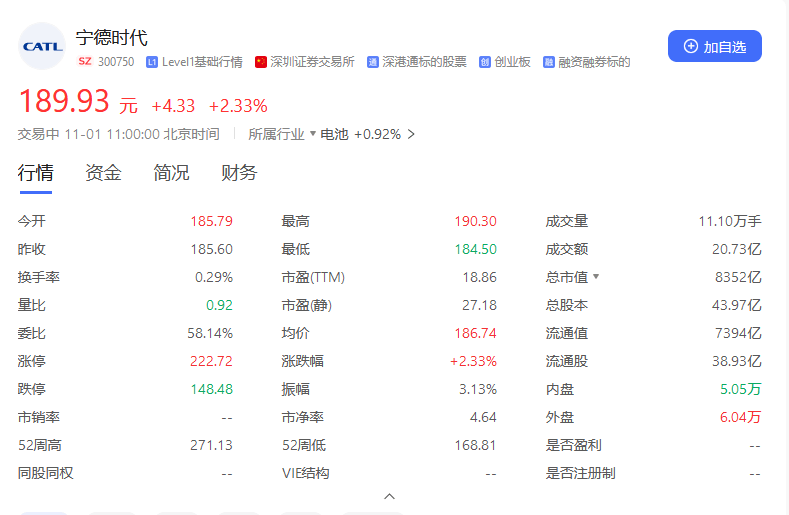Screen dimensions: 789x515
Task: Click the SZ exchange badge
Action: [x=85, y=61]
